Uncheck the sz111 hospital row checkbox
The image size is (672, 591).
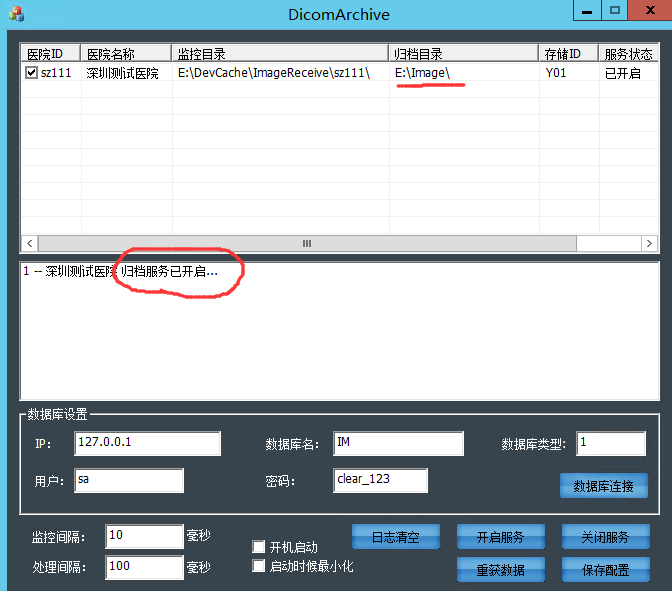32,74
